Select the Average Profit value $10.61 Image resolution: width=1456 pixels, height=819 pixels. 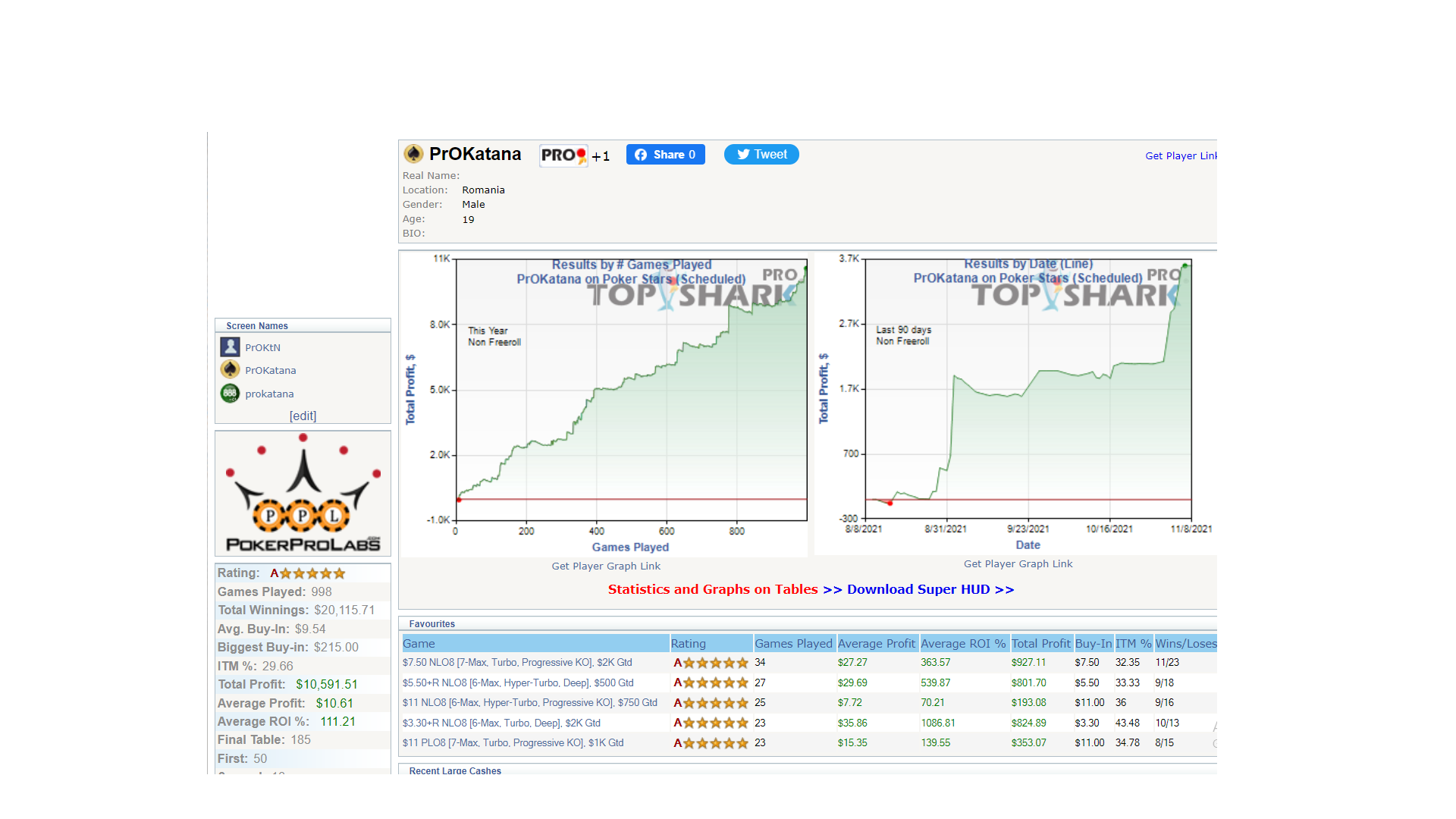tap(334, 704)
